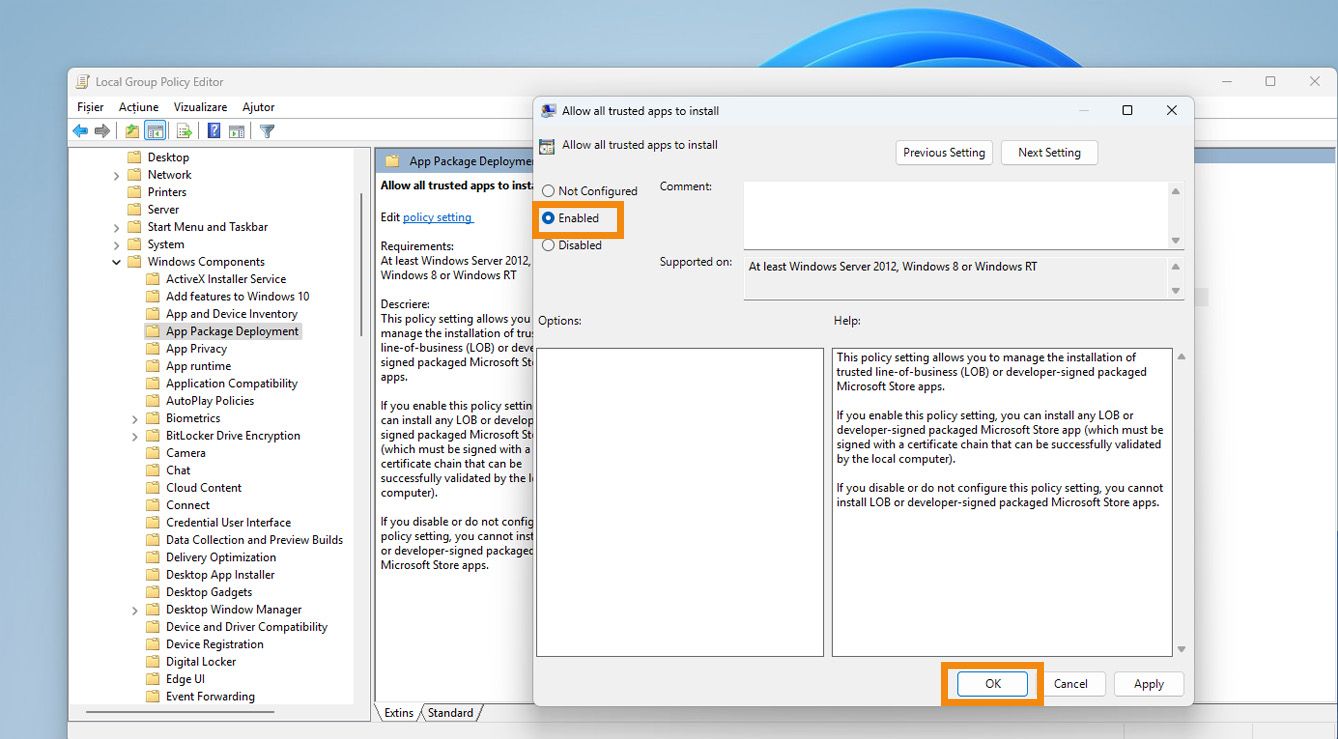Screen dimensions: 1338x739
Task: Open Help with the question mark icon
Action: [214, 131]
